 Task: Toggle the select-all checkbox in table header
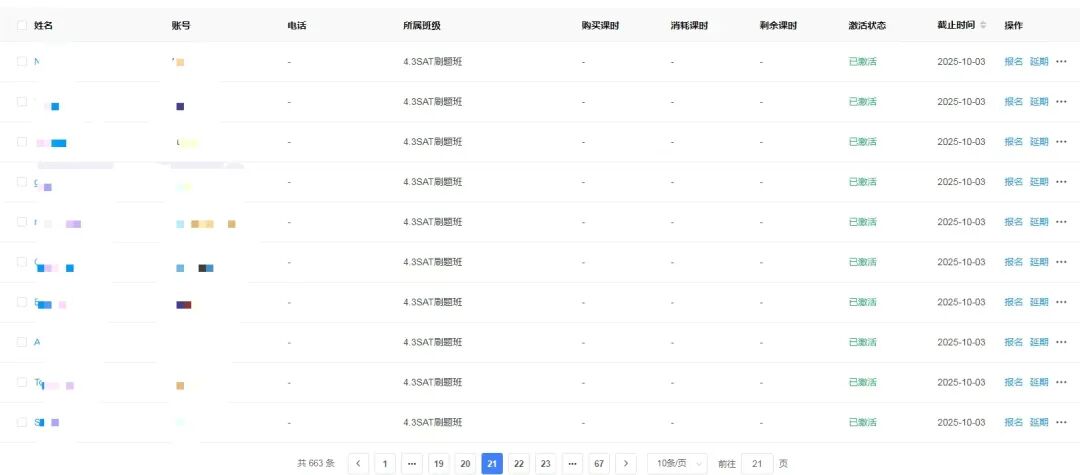pyautogui.click(x=22, y=25)
